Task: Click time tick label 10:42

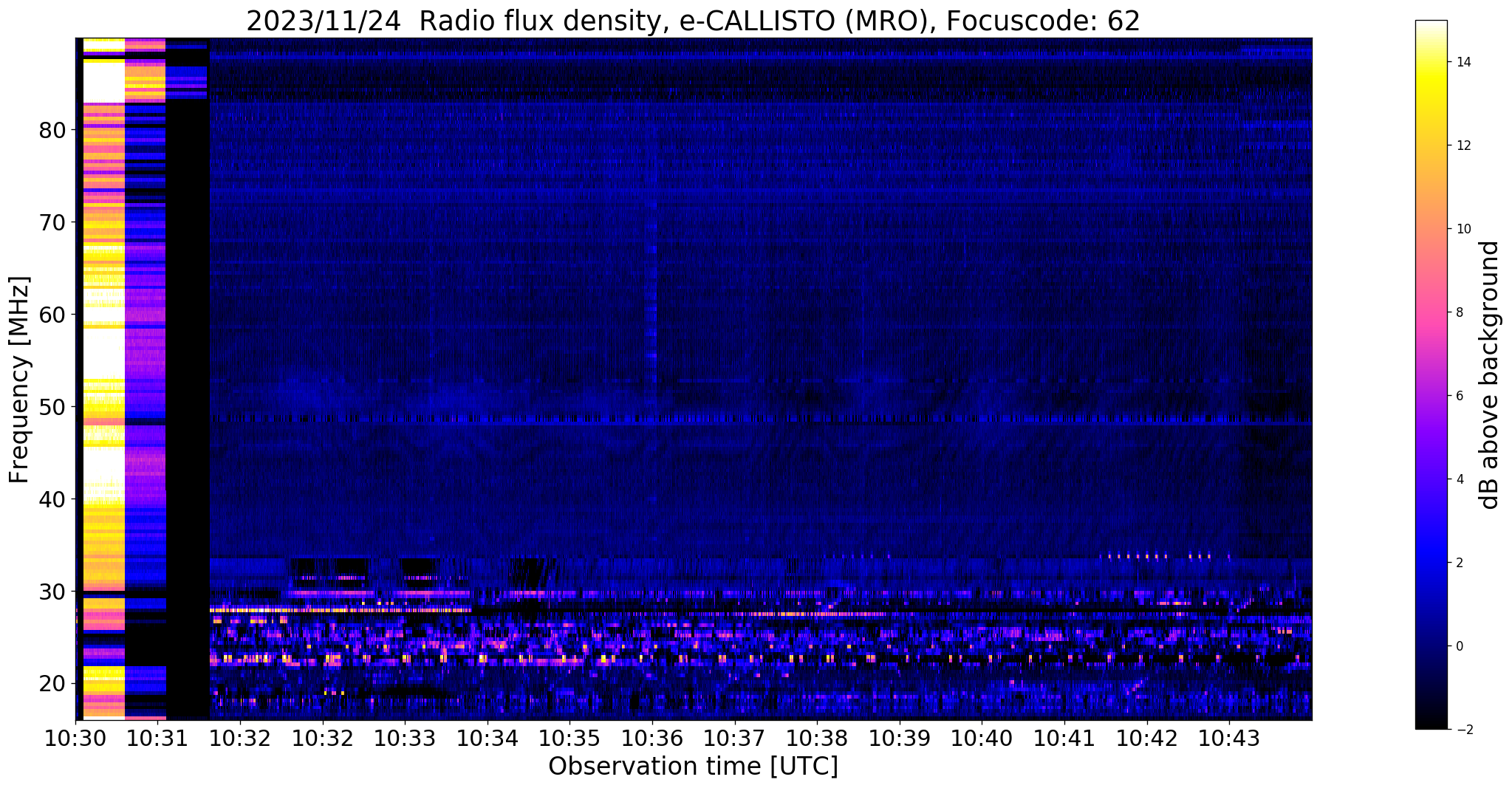Action: coord(1147,738)
